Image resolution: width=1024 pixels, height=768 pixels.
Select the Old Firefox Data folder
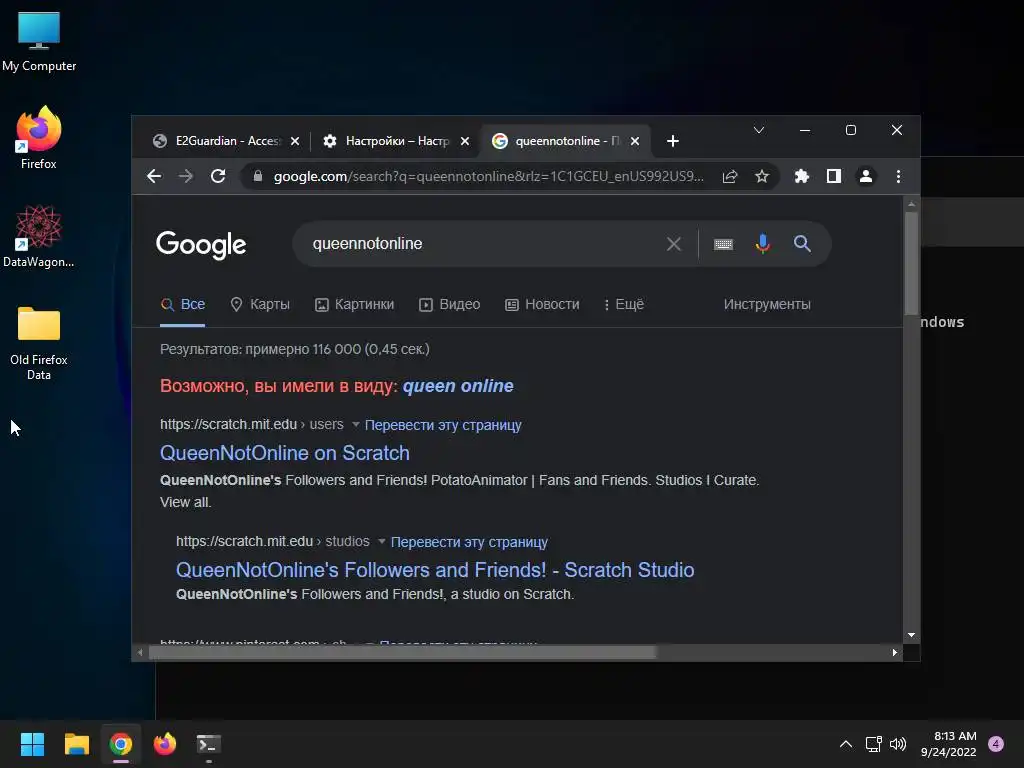[x=39, y=342]
